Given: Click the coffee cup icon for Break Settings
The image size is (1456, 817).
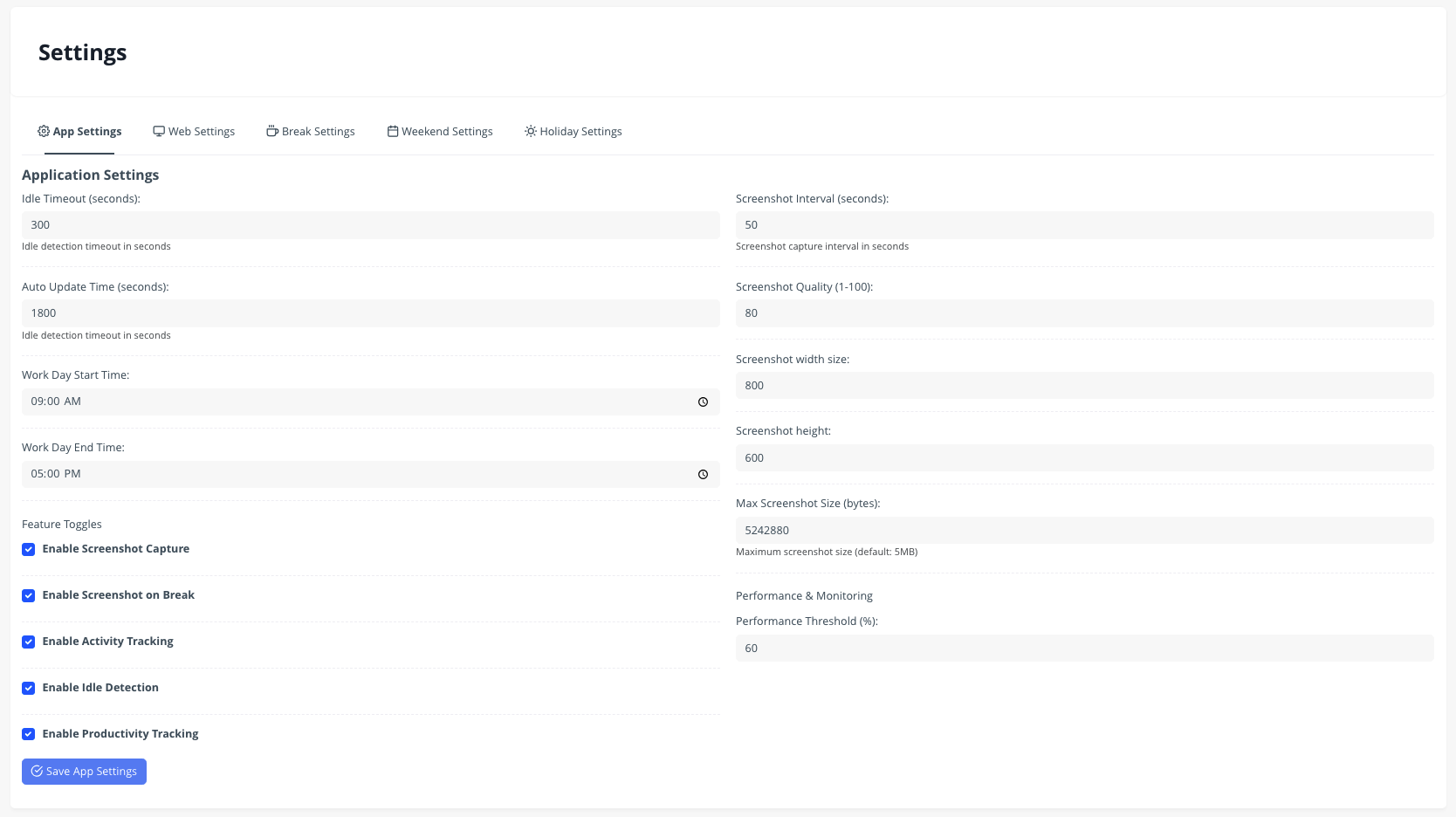Looking at the screenshot, I should 272,131.
